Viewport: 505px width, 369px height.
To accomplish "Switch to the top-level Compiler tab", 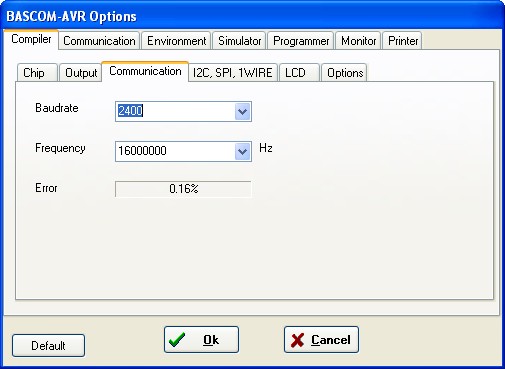I will [x=31, y=39].
